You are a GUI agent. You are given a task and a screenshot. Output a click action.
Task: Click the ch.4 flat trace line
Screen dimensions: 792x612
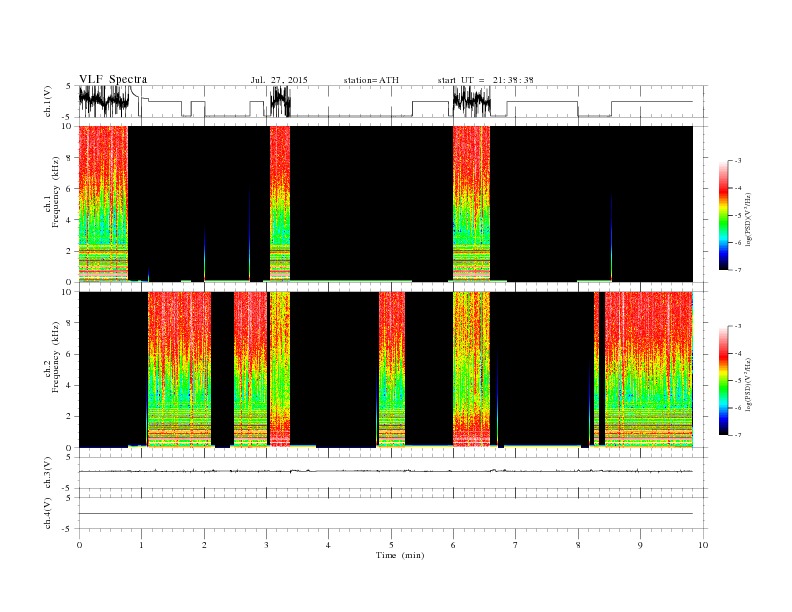pyautogui.click(x=385, y=514)
